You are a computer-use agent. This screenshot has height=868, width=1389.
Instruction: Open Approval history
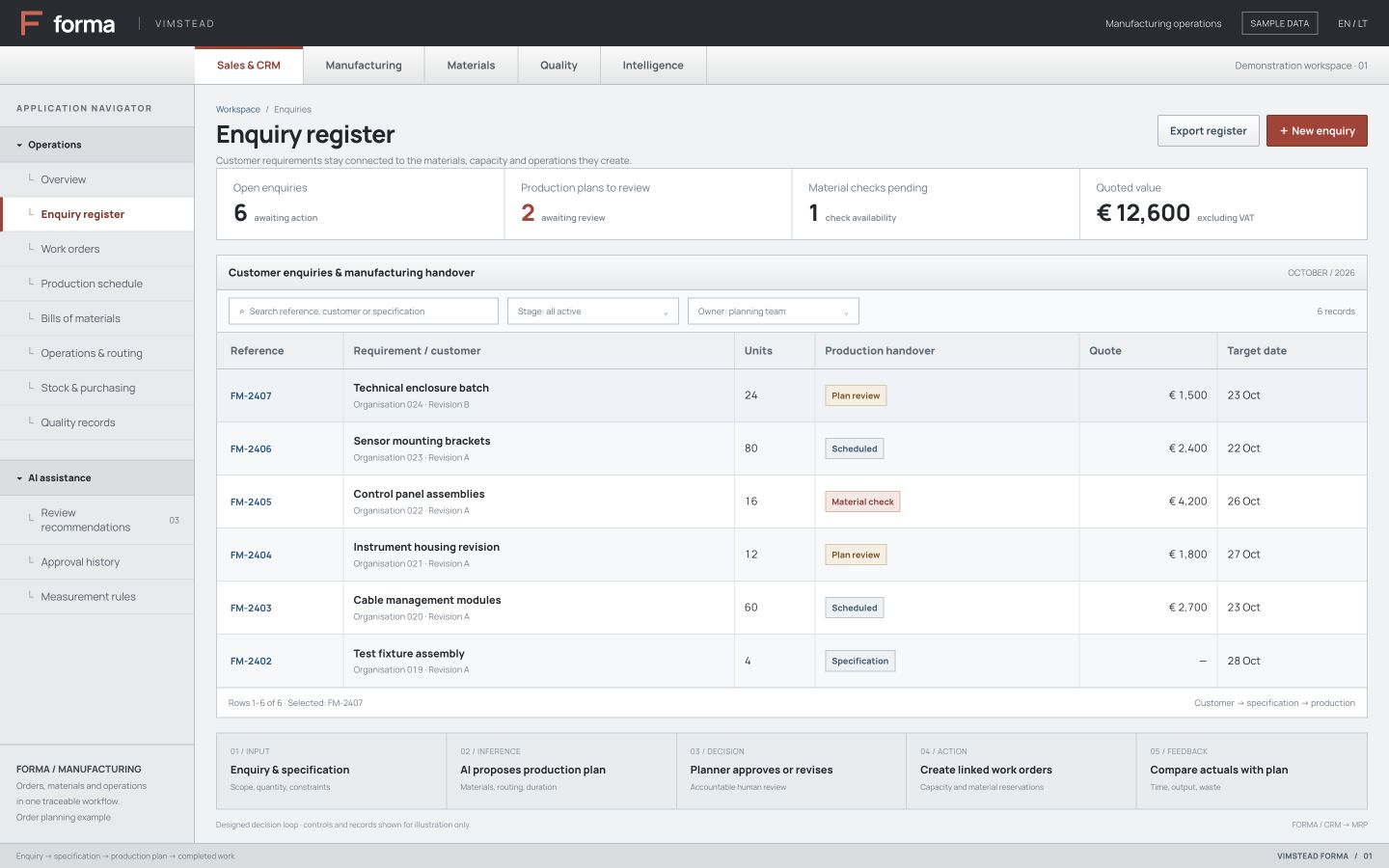tap(96, 562)
